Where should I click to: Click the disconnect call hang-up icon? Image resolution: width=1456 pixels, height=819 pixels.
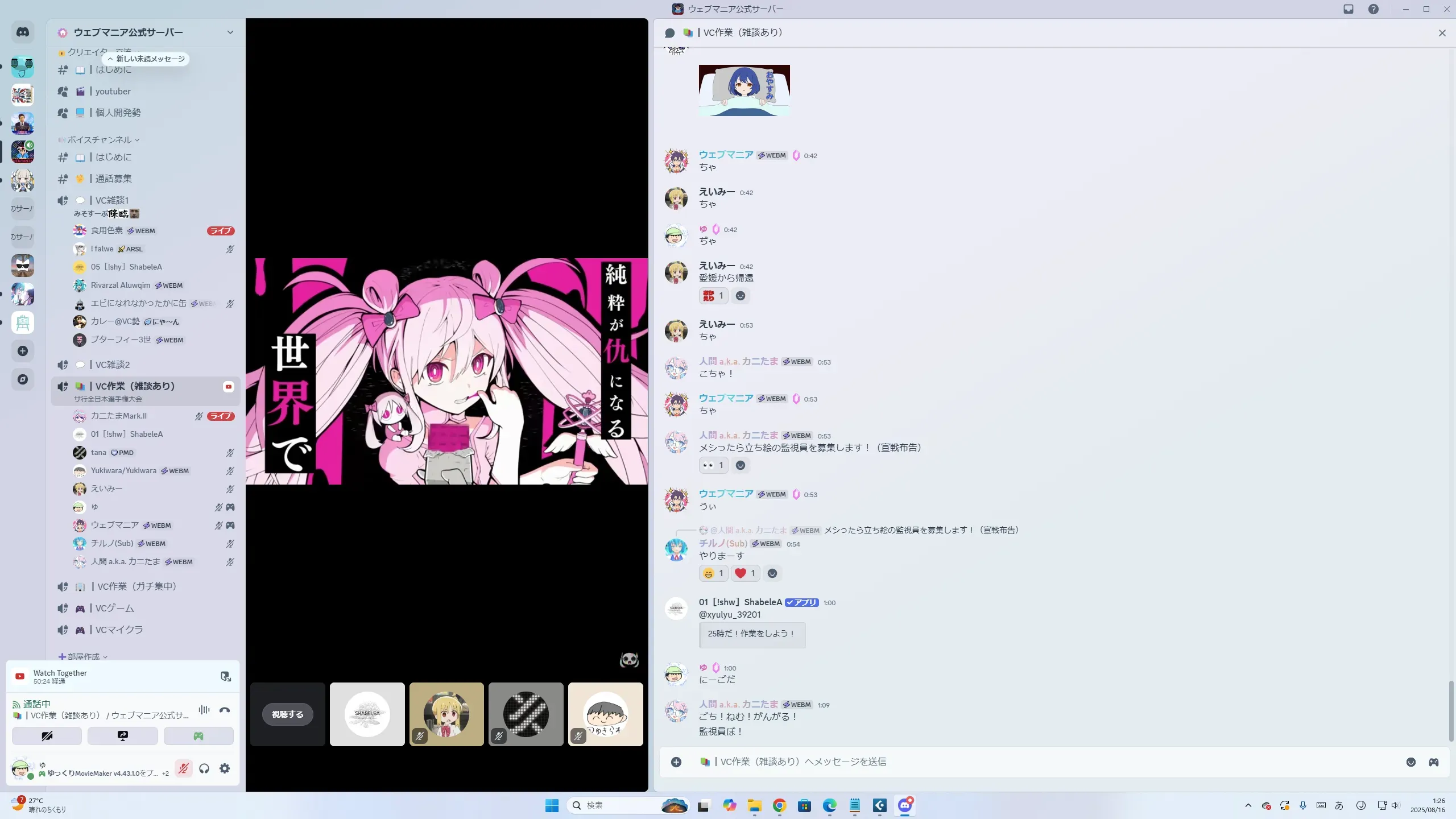225,710
